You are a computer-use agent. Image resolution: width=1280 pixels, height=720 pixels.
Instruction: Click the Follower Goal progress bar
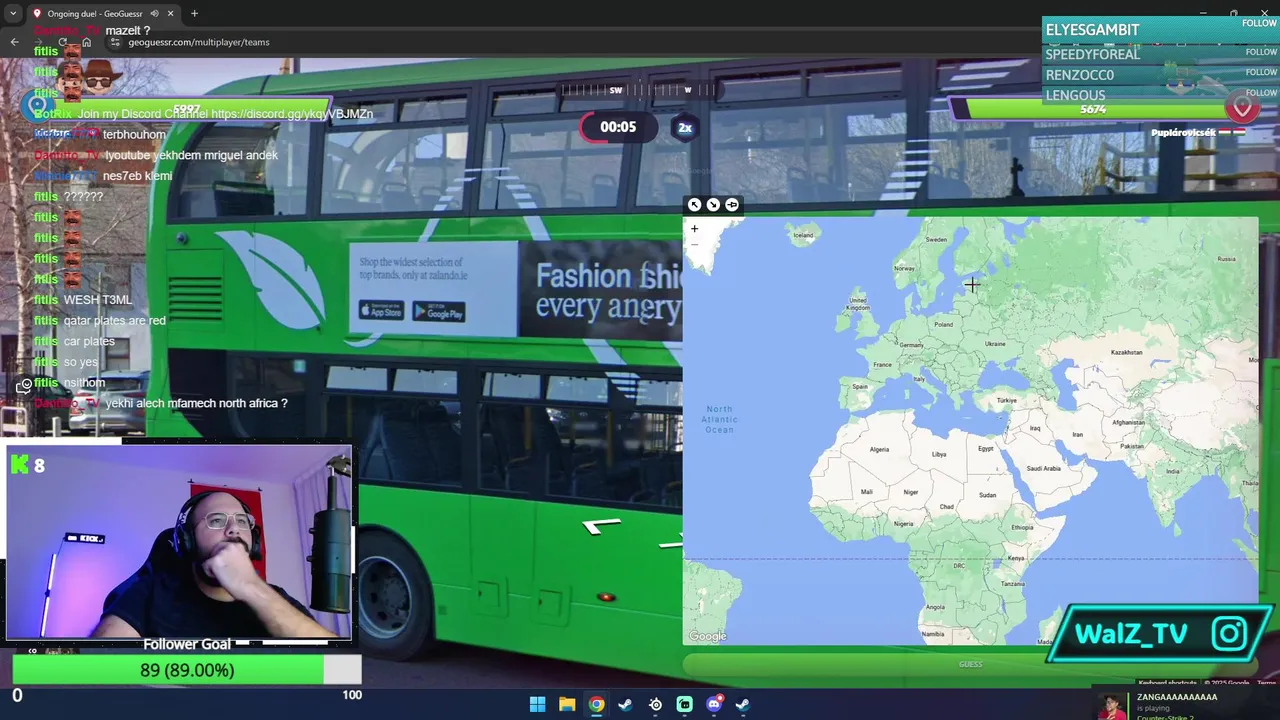[x=186, y=670]
